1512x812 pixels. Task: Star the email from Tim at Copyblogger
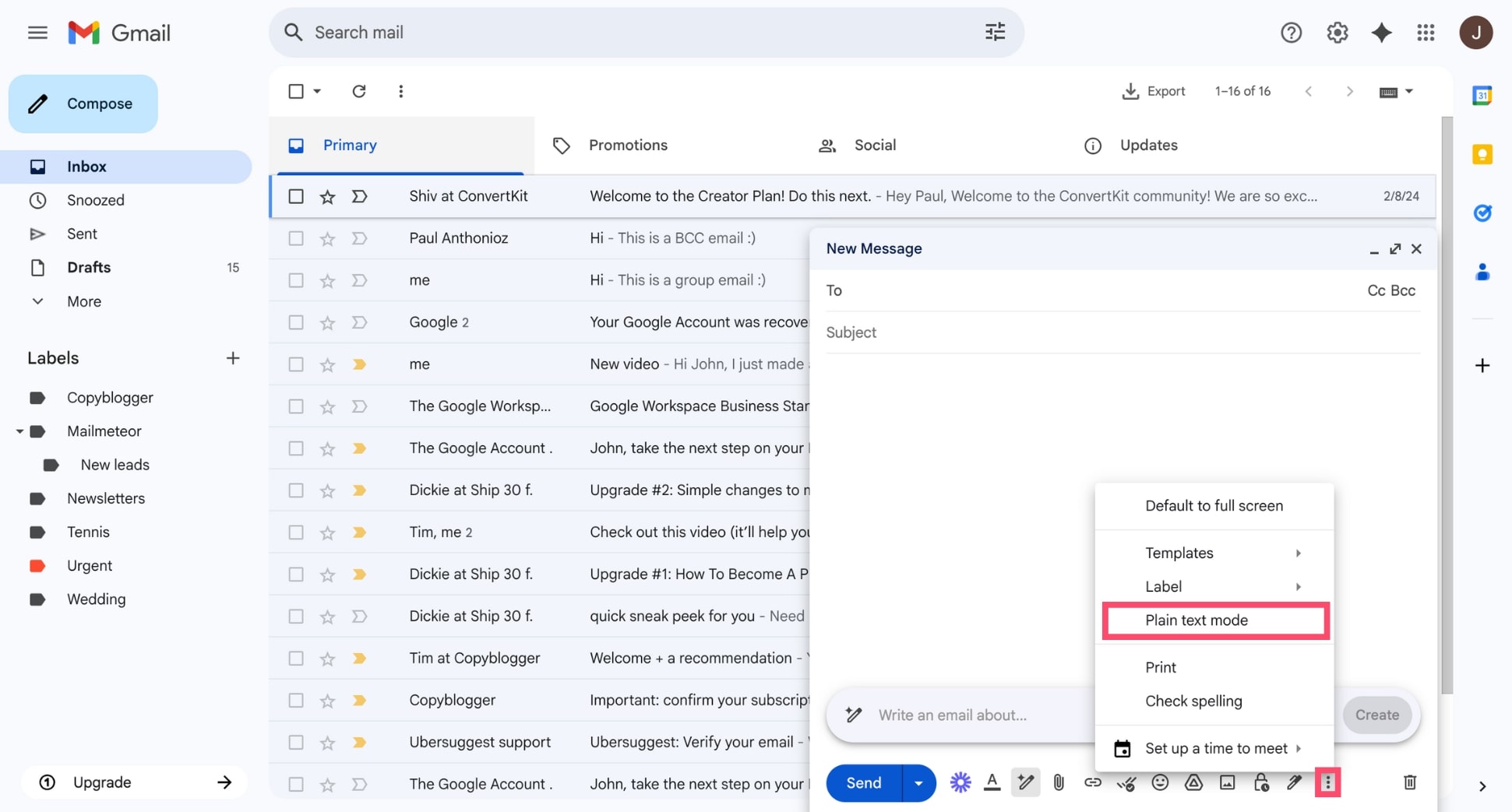click(326, 658)
